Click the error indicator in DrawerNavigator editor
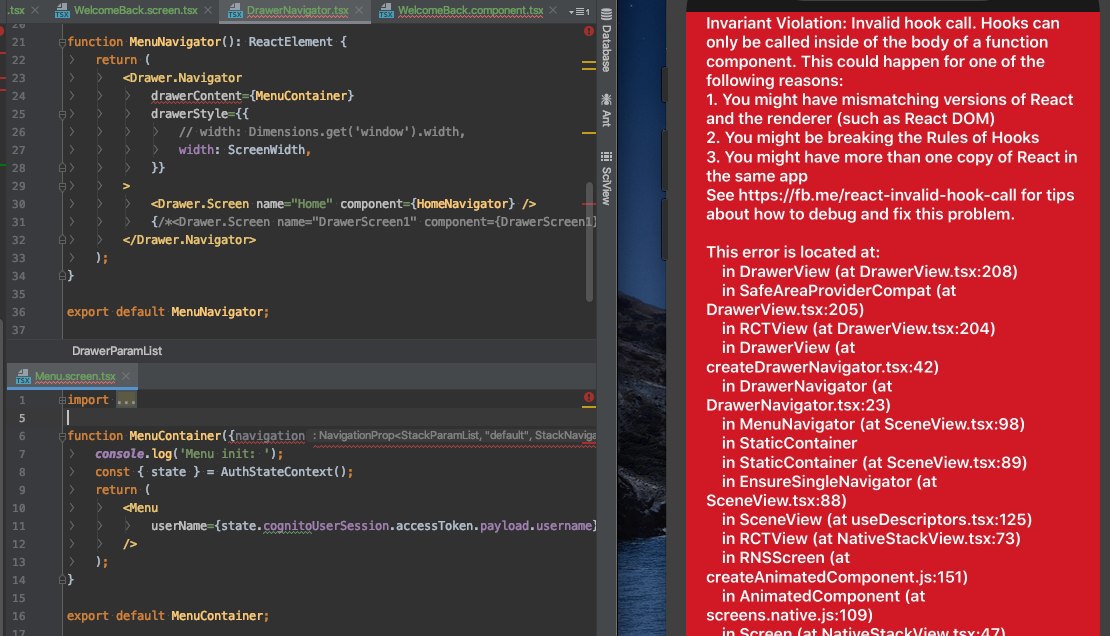 pos(588,31)
